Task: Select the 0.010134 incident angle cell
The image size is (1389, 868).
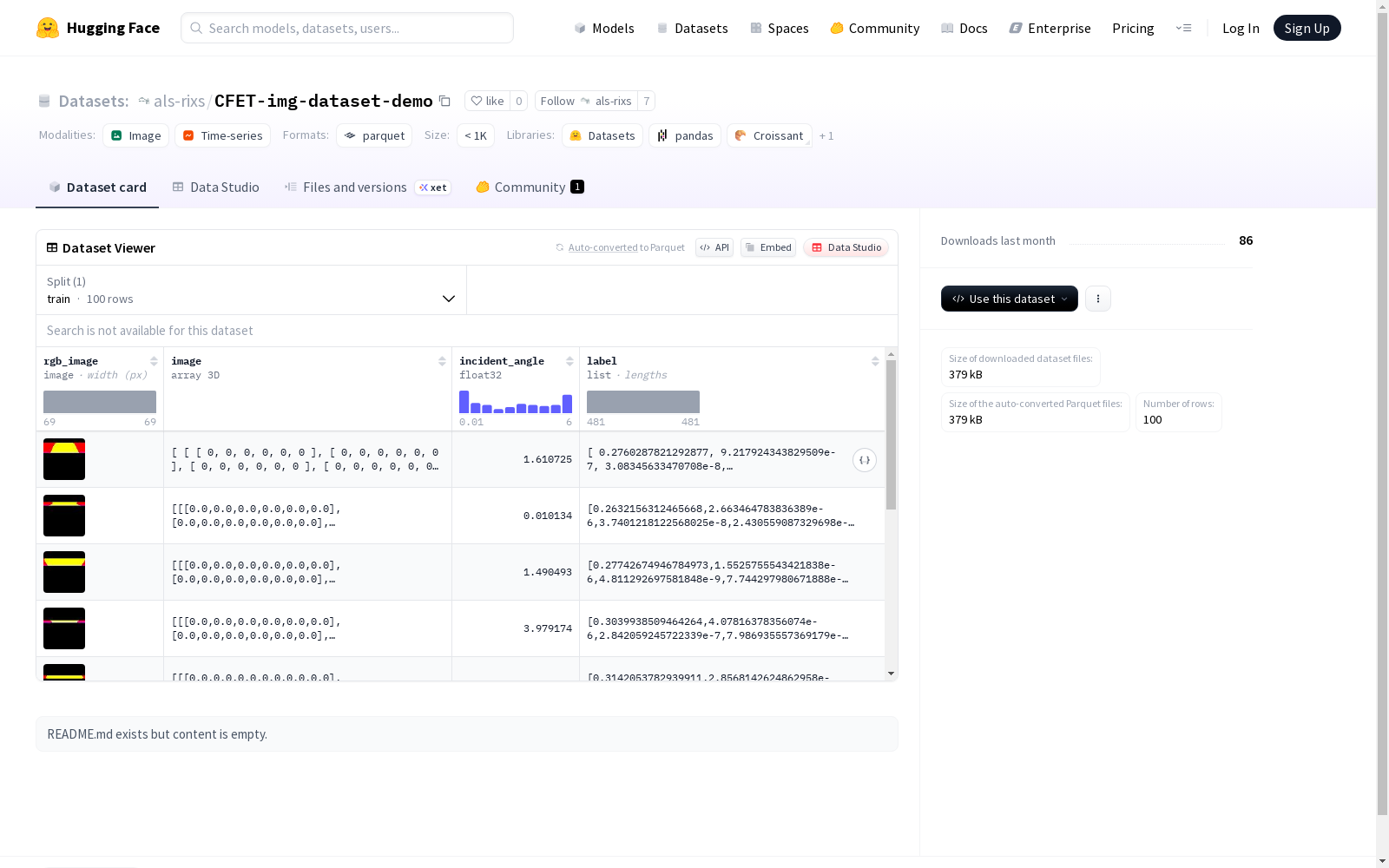Action: point(516,516)
